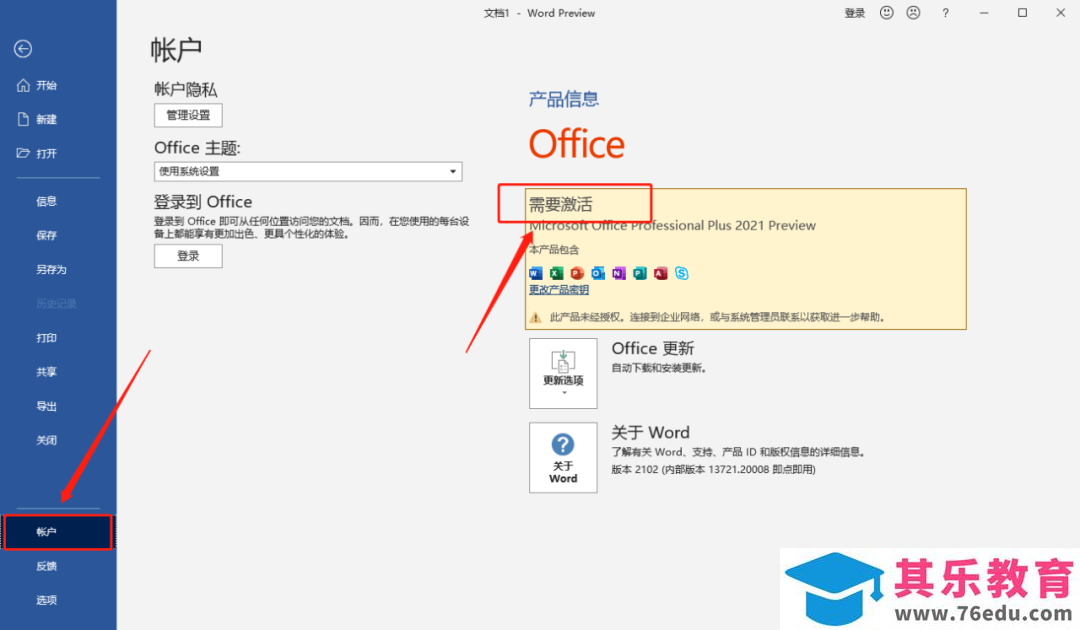This screenshot has width=1080, height=630.
Task: Click the Excel app icon
Action: click(x=557, y=273)
